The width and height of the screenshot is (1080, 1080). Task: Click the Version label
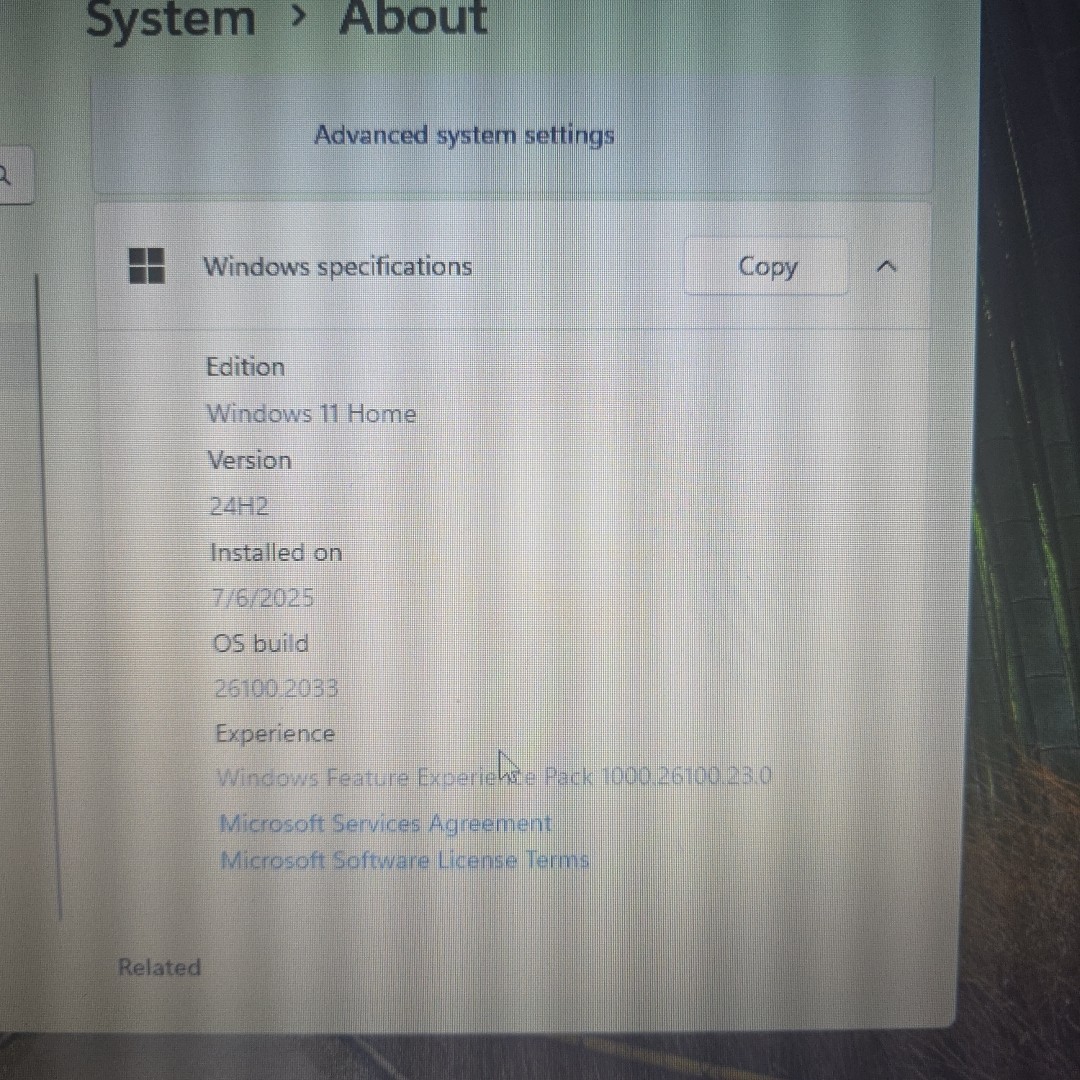point(249,460)
